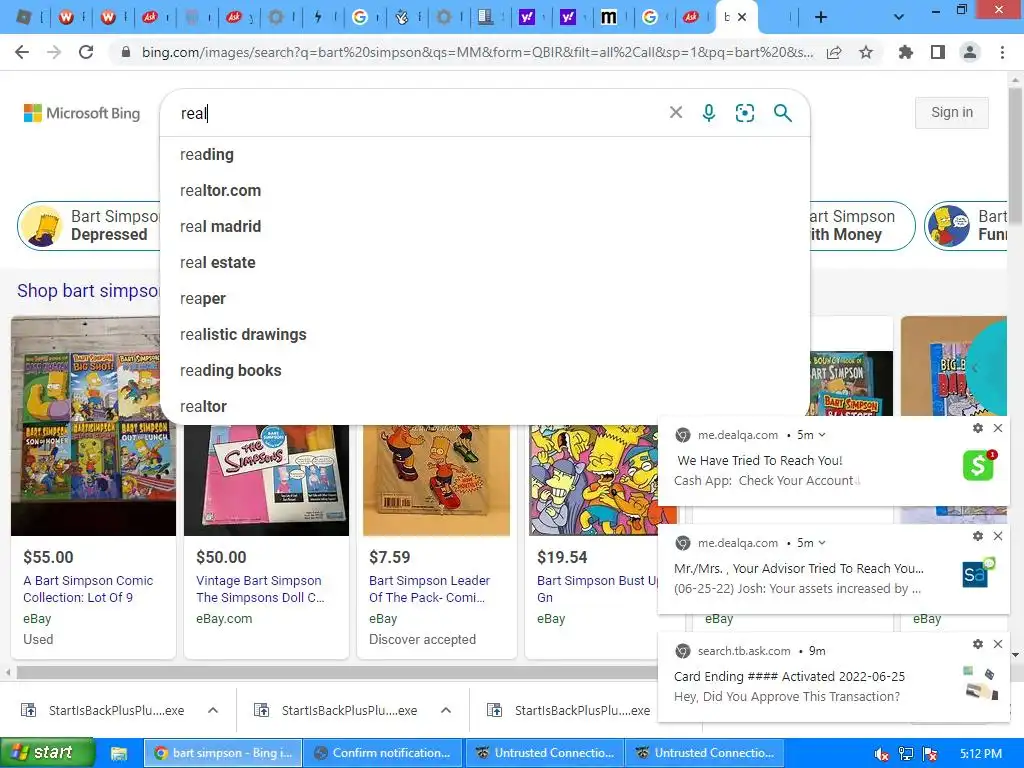Viewport: 1024px width, 768px height.
Task: Open a new browser tab
Action: (821, 17)
